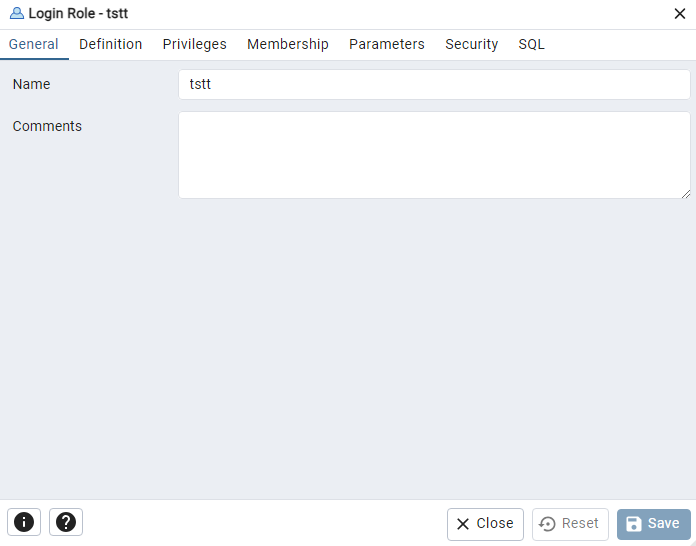Dismiss dialog with top-right X icon
Image resolution: width=696 pixels, height=546 pixels.
tap(680, 14)
